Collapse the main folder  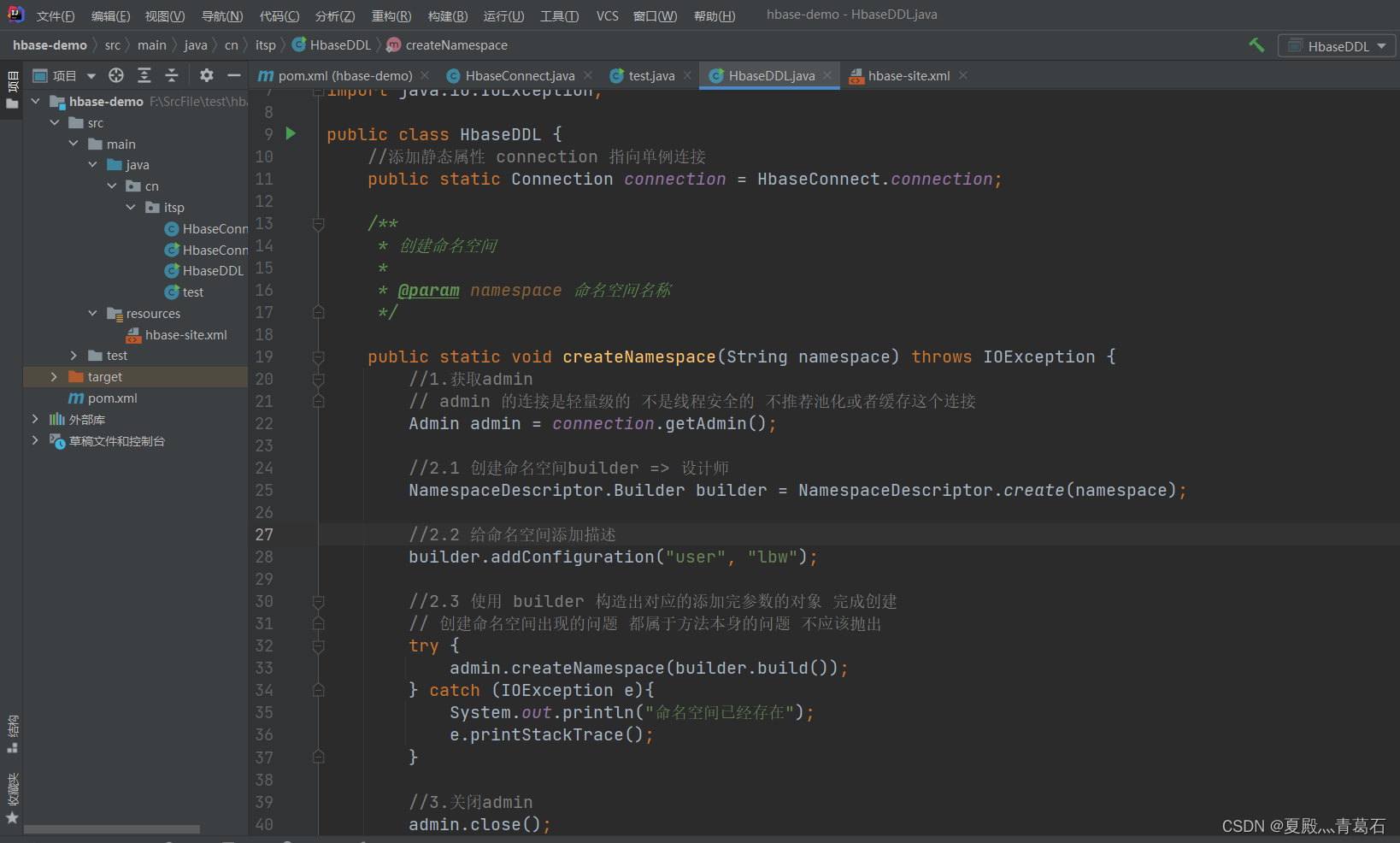(x=74, y=144)
